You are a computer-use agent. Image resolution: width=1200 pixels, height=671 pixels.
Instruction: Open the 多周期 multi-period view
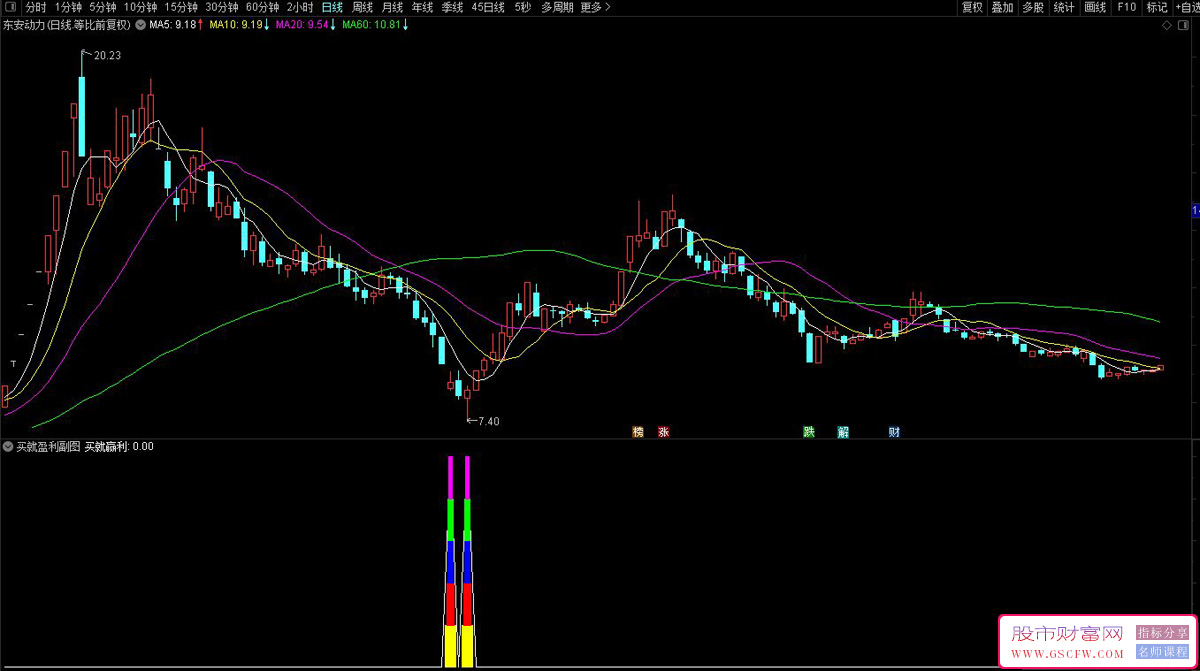pos(557,7)
